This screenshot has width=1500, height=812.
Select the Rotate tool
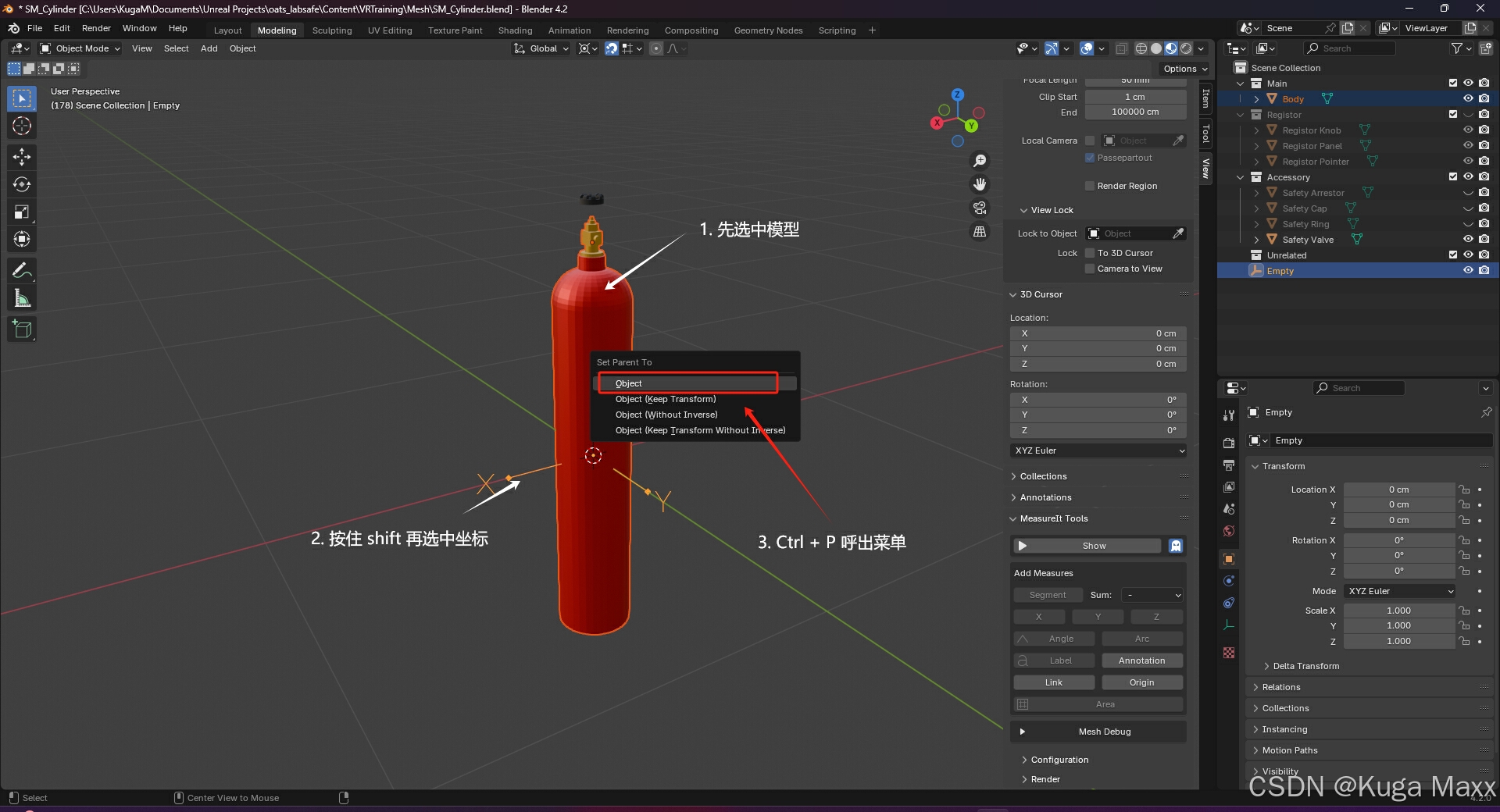(x=22, y=184)
